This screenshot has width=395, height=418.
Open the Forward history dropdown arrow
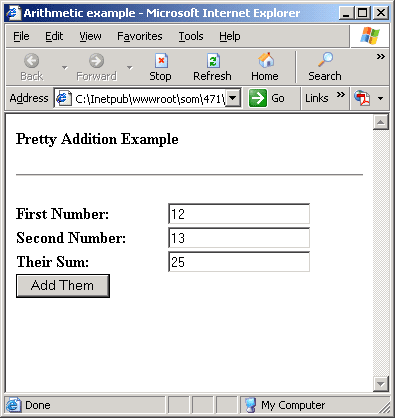129,68
